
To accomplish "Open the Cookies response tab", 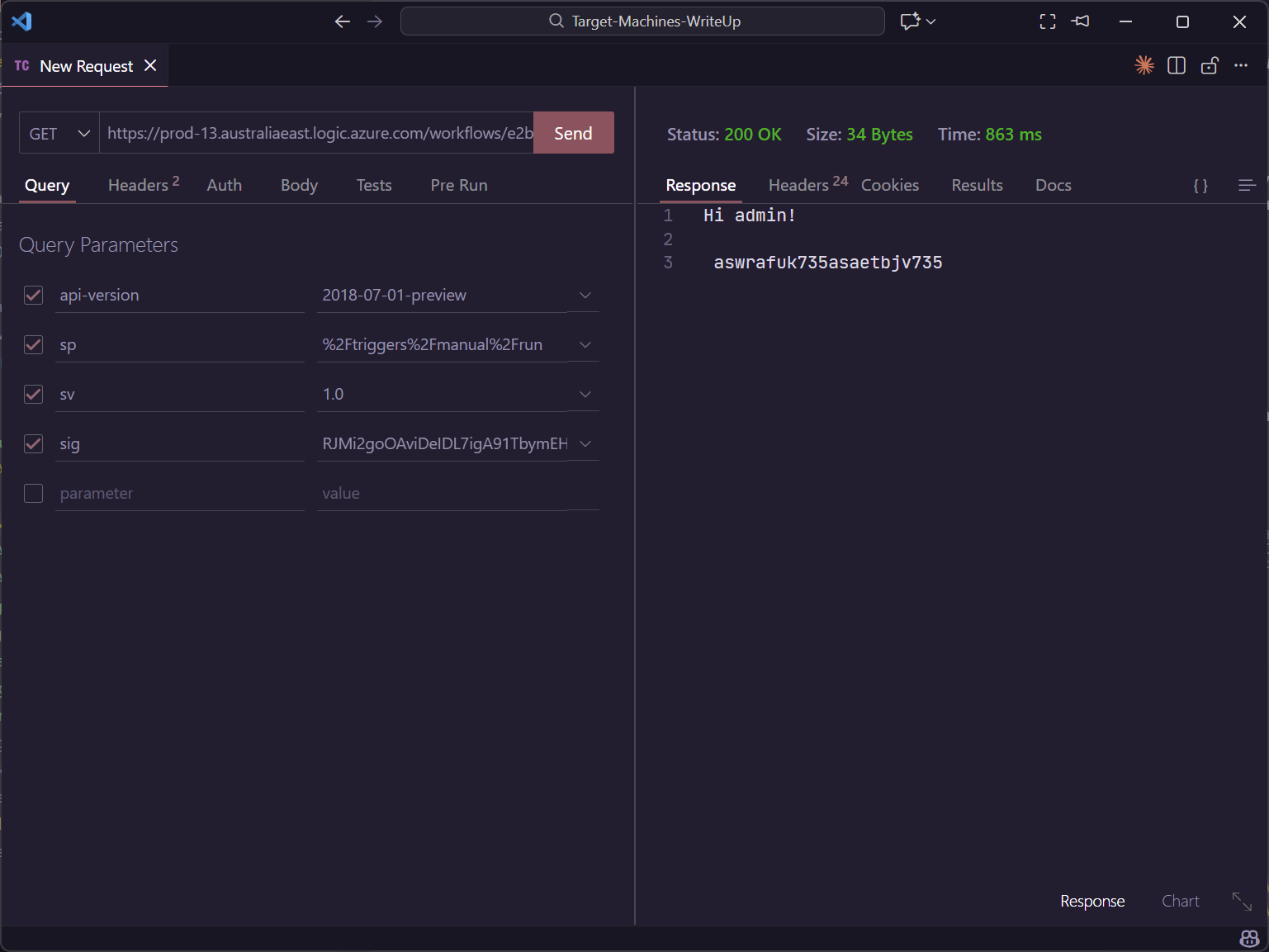I will click(889, 186).
